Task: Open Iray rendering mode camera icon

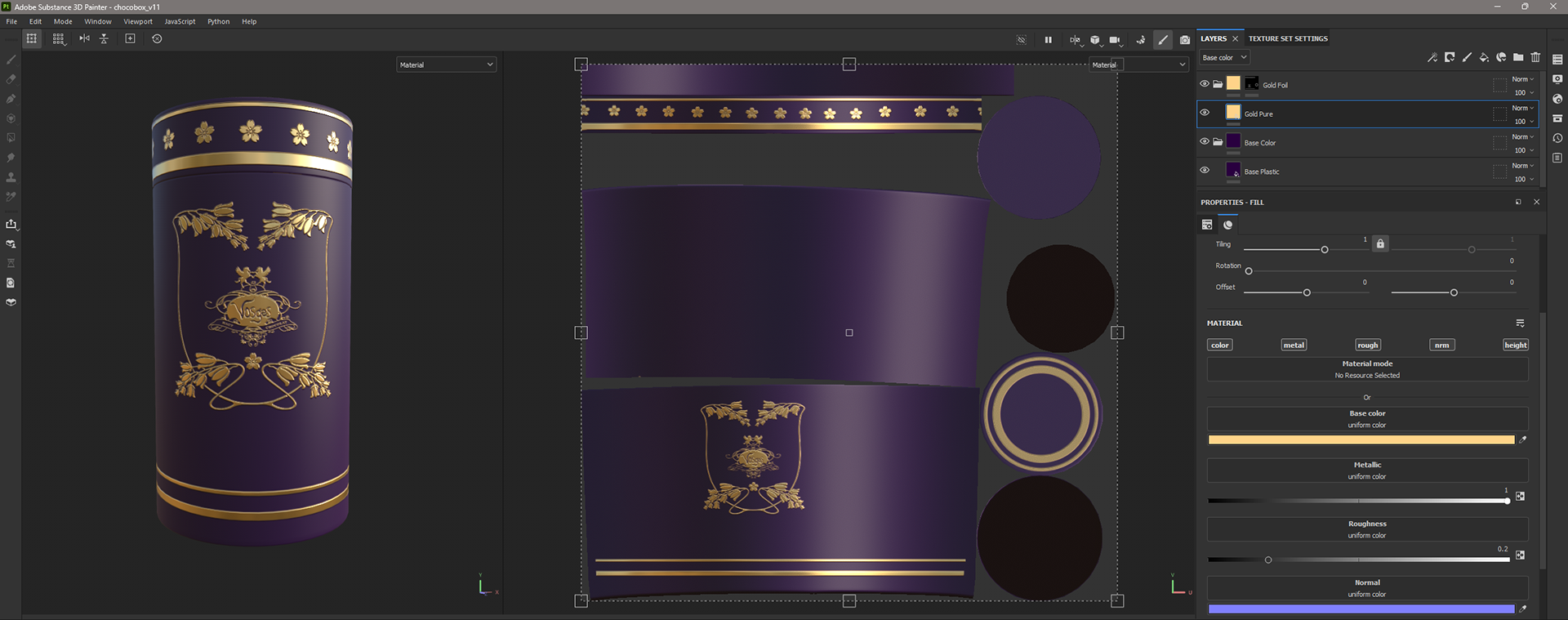Action: pyautogui.click(x=1185, y=39)
